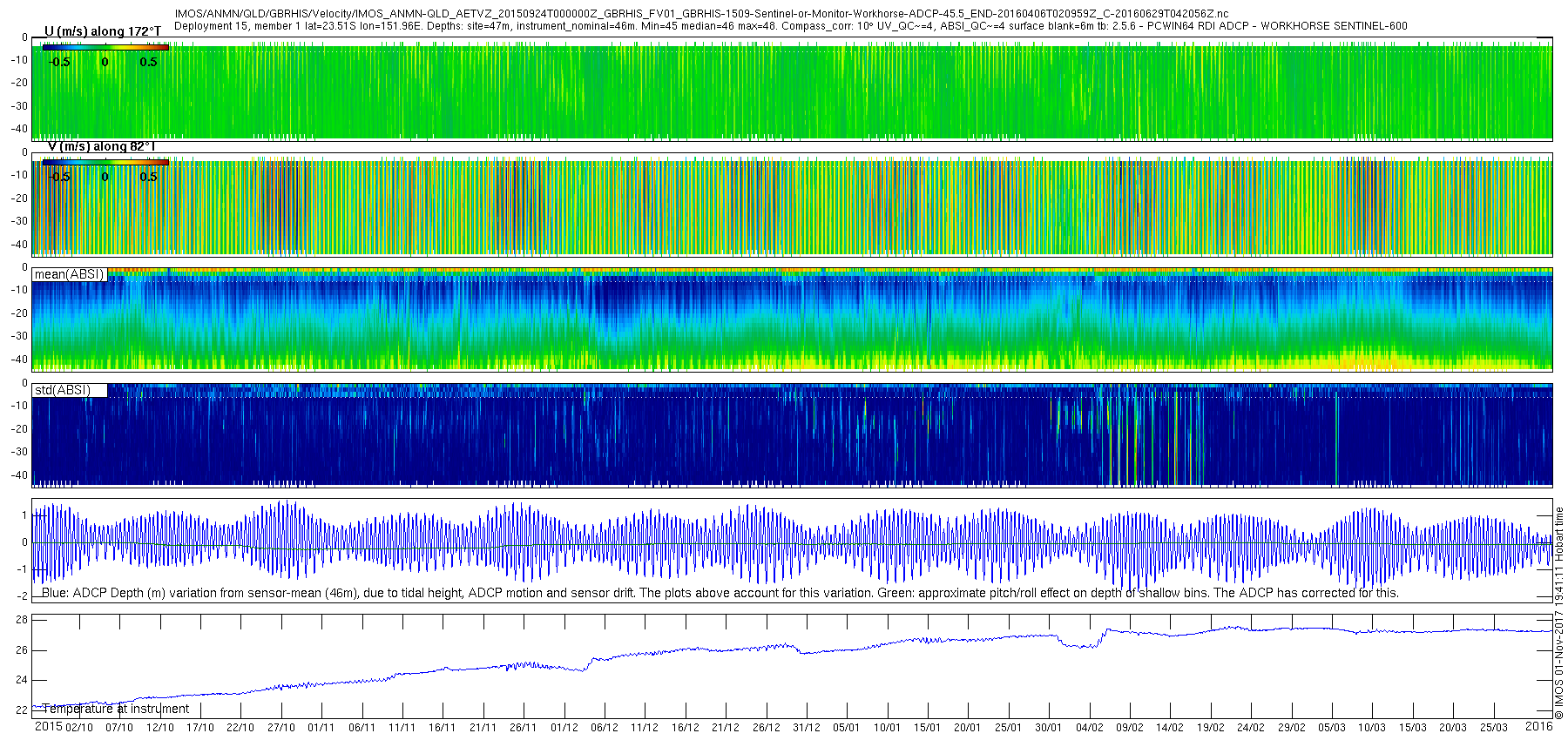Click the 16/12 date tick
The image size is (1568, 740).
pyautogui.click(x=685, y=728)
